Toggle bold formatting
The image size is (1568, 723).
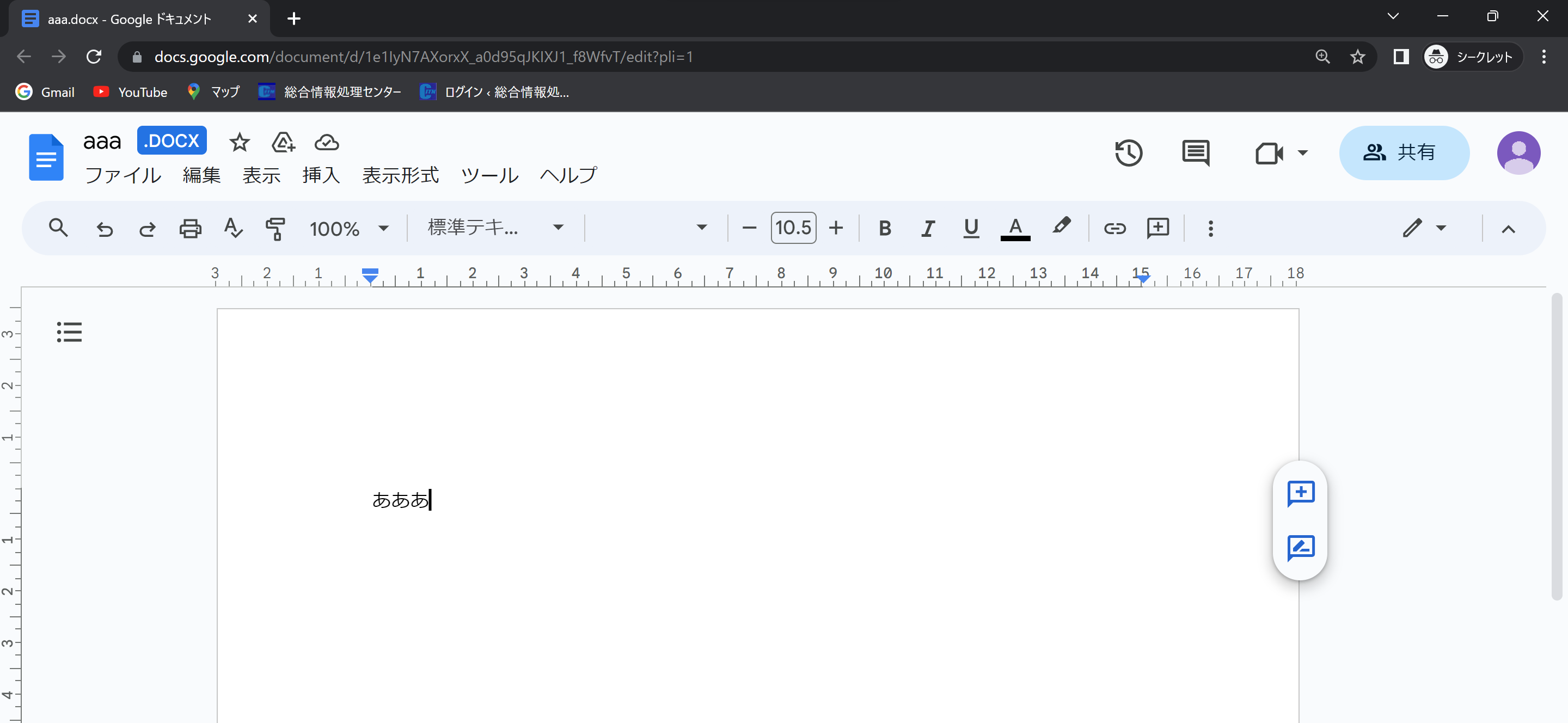885,228
